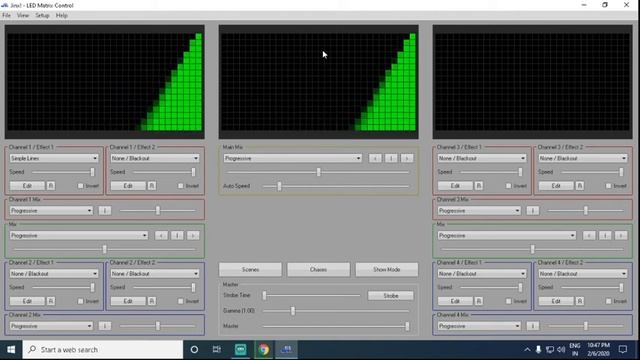Click Main Mix center button
The height and width of the screenshot is (360, 640).
tap(391, 158)
